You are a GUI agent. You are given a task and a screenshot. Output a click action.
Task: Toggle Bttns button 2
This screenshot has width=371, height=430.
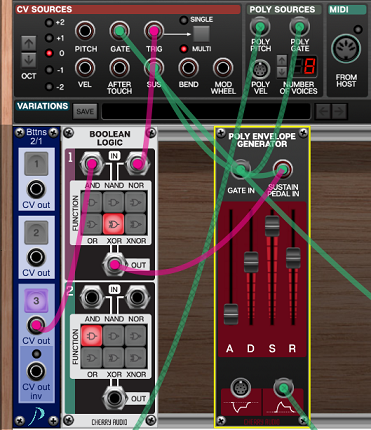36,232
